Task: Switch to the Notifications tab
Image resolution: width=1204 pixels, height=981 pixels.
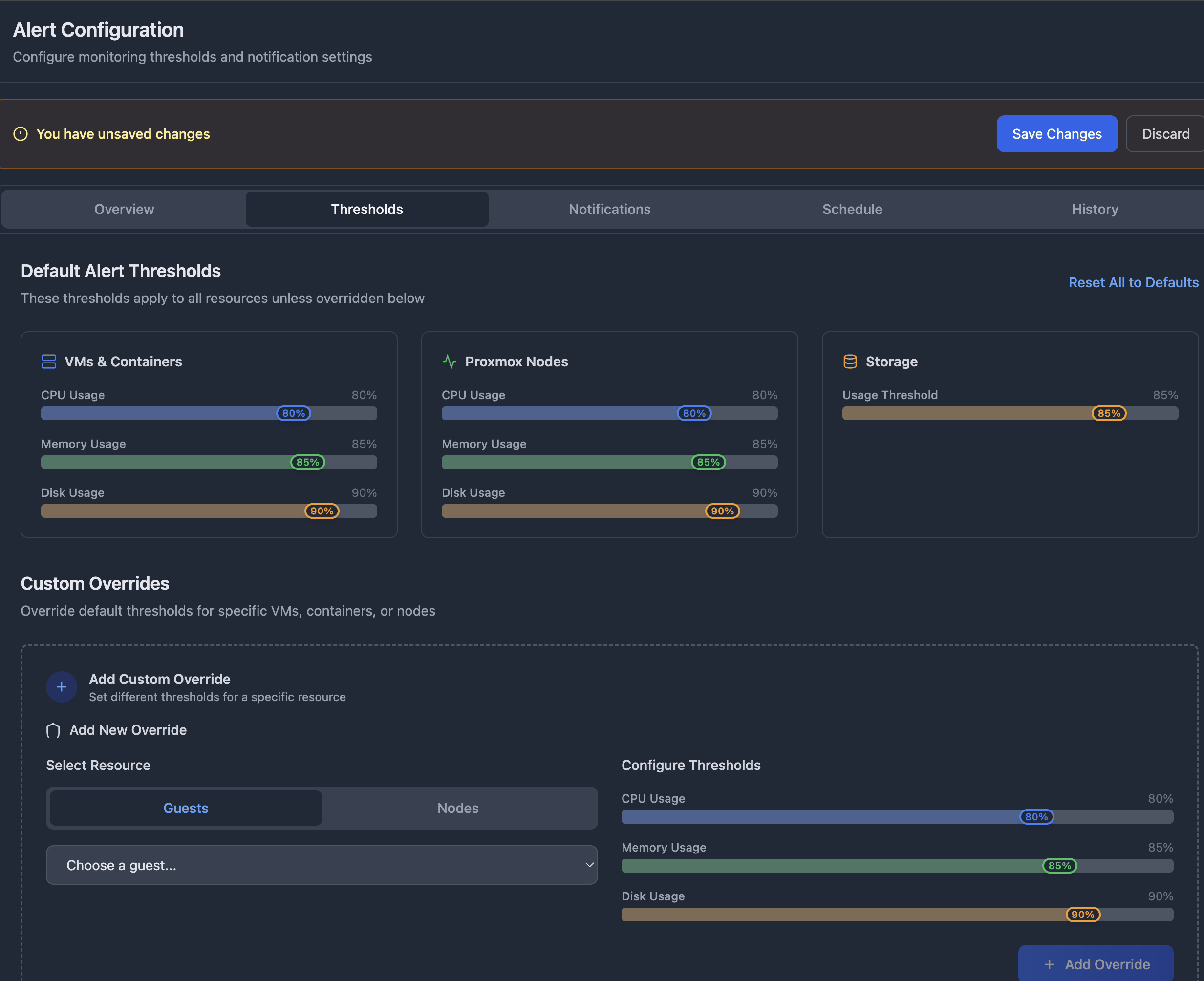Action: 609,209
